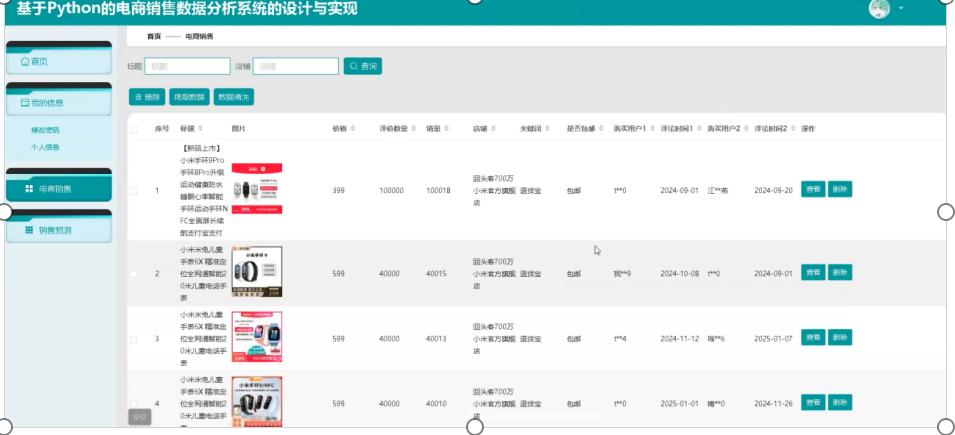Sort by 购买用户1 using its sort arrows
The image size is (955, 435).
[x=653, y=129]
